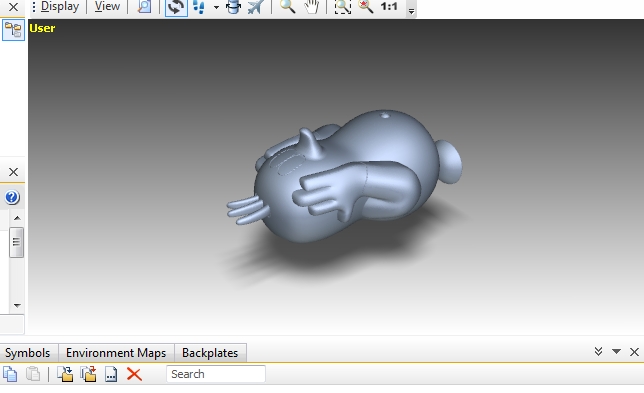
Task: Select the Turntable rotation tool
Action: pyautogui.click(x=233, y=7)
